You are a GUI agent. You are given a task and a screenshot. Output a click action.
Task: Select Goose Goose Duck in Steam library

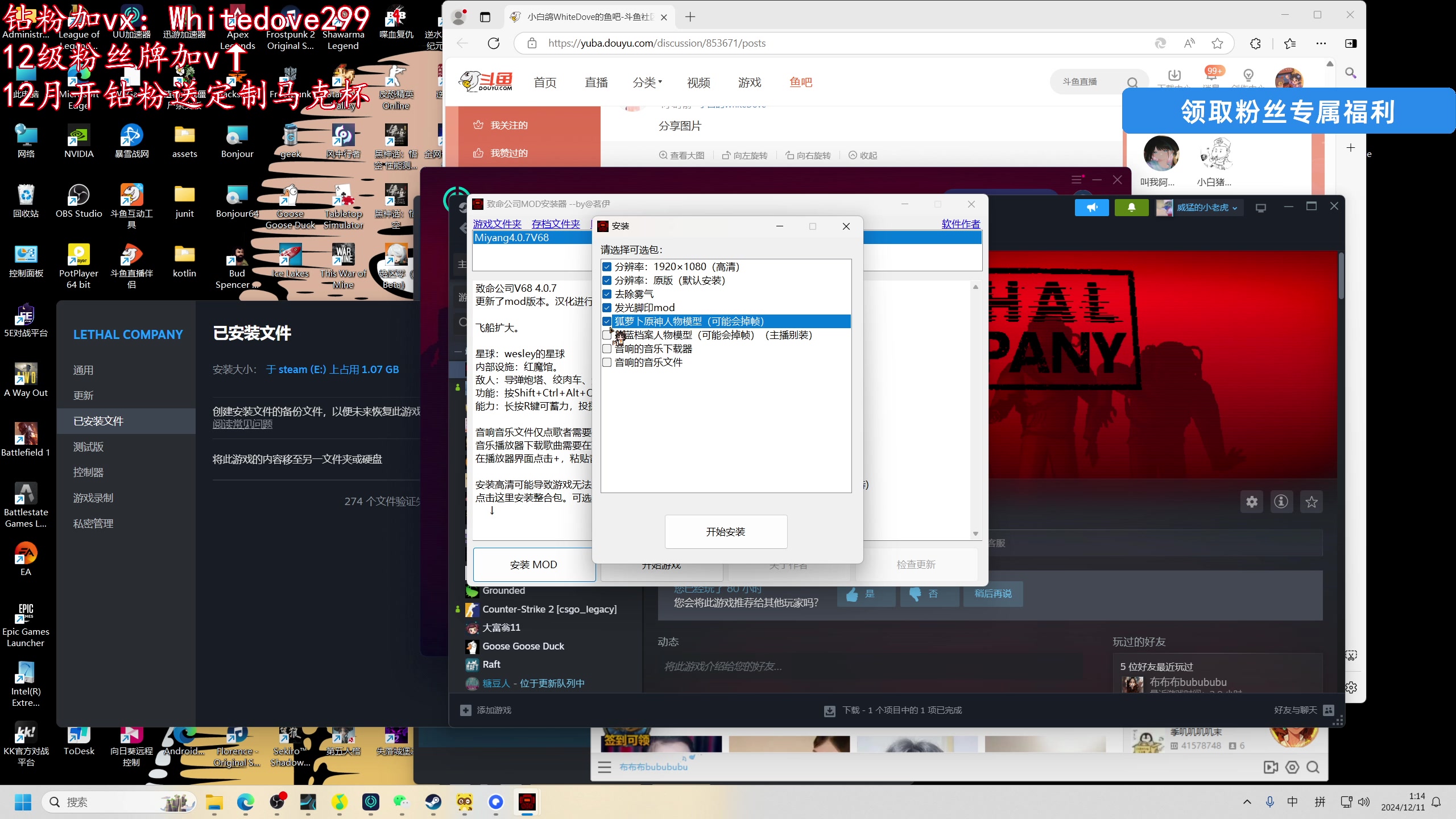pos(523,647)
